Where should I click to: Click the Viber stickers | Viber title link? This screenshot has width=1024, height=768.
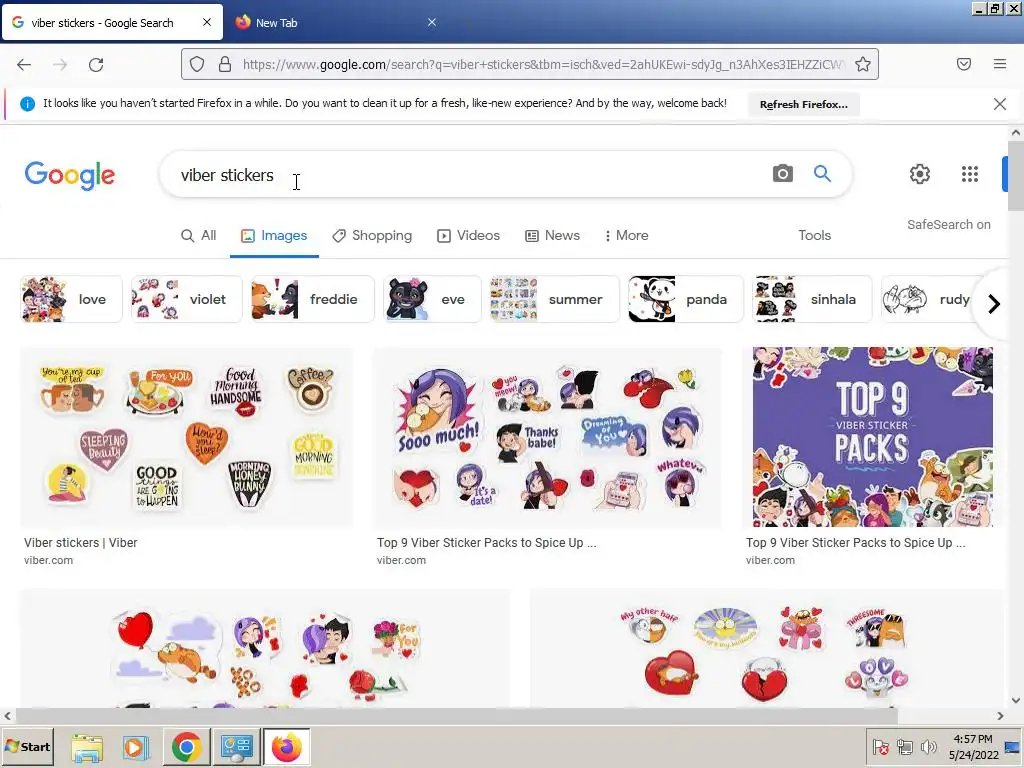point(81,543)
